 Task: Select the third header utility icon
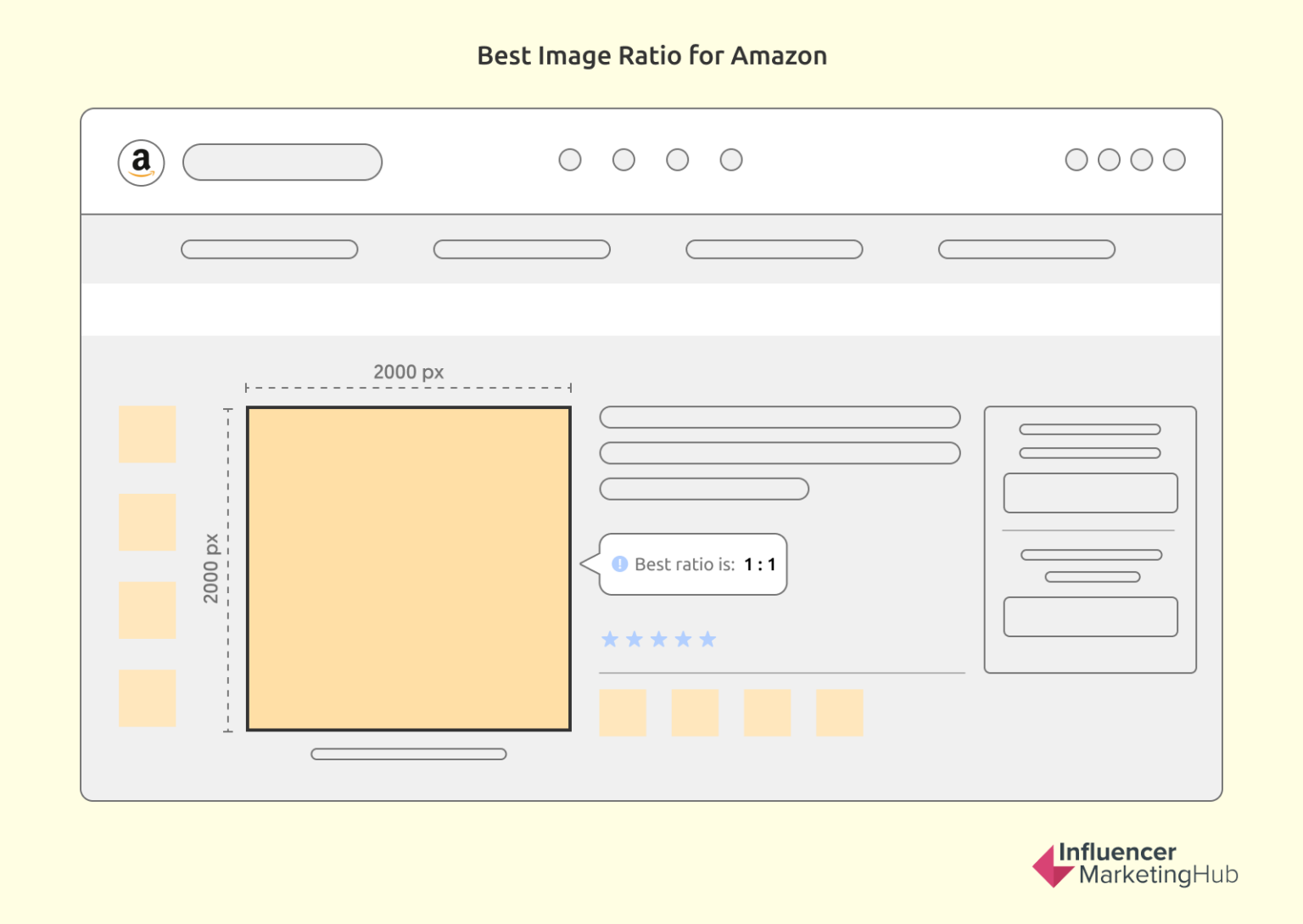tap(677, 160)
